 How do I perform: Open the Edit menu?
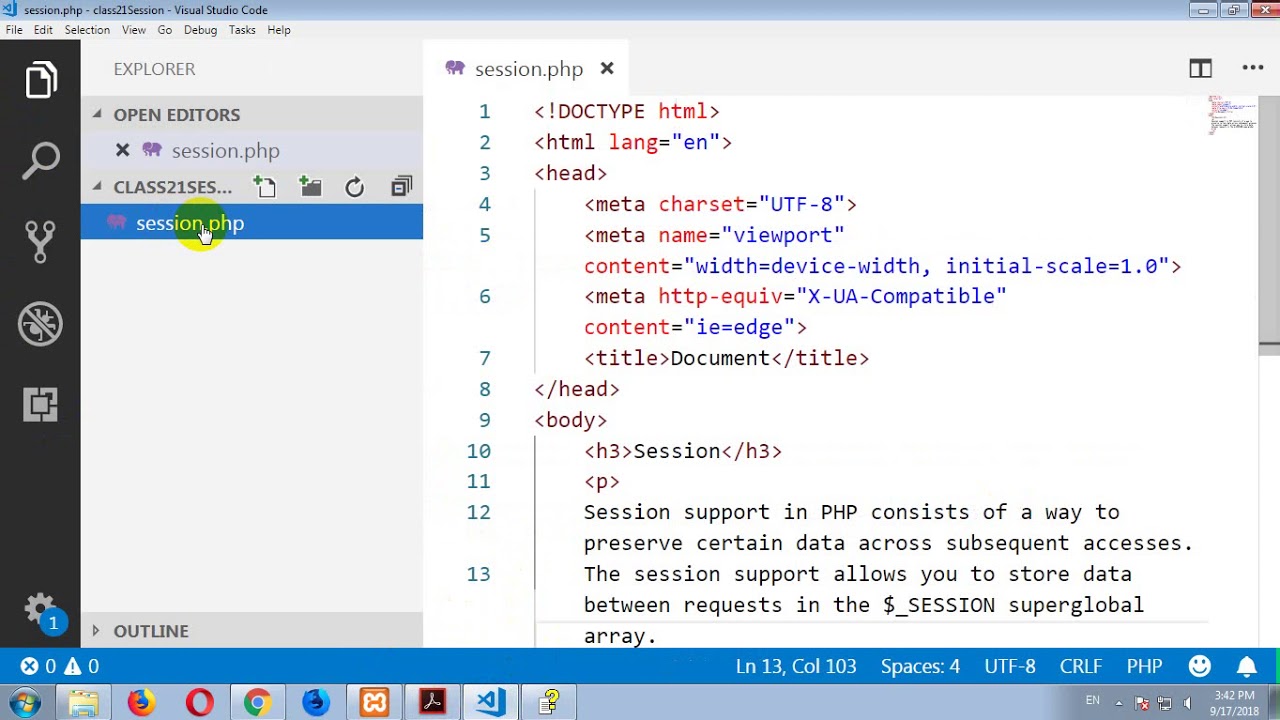[43, 30]
